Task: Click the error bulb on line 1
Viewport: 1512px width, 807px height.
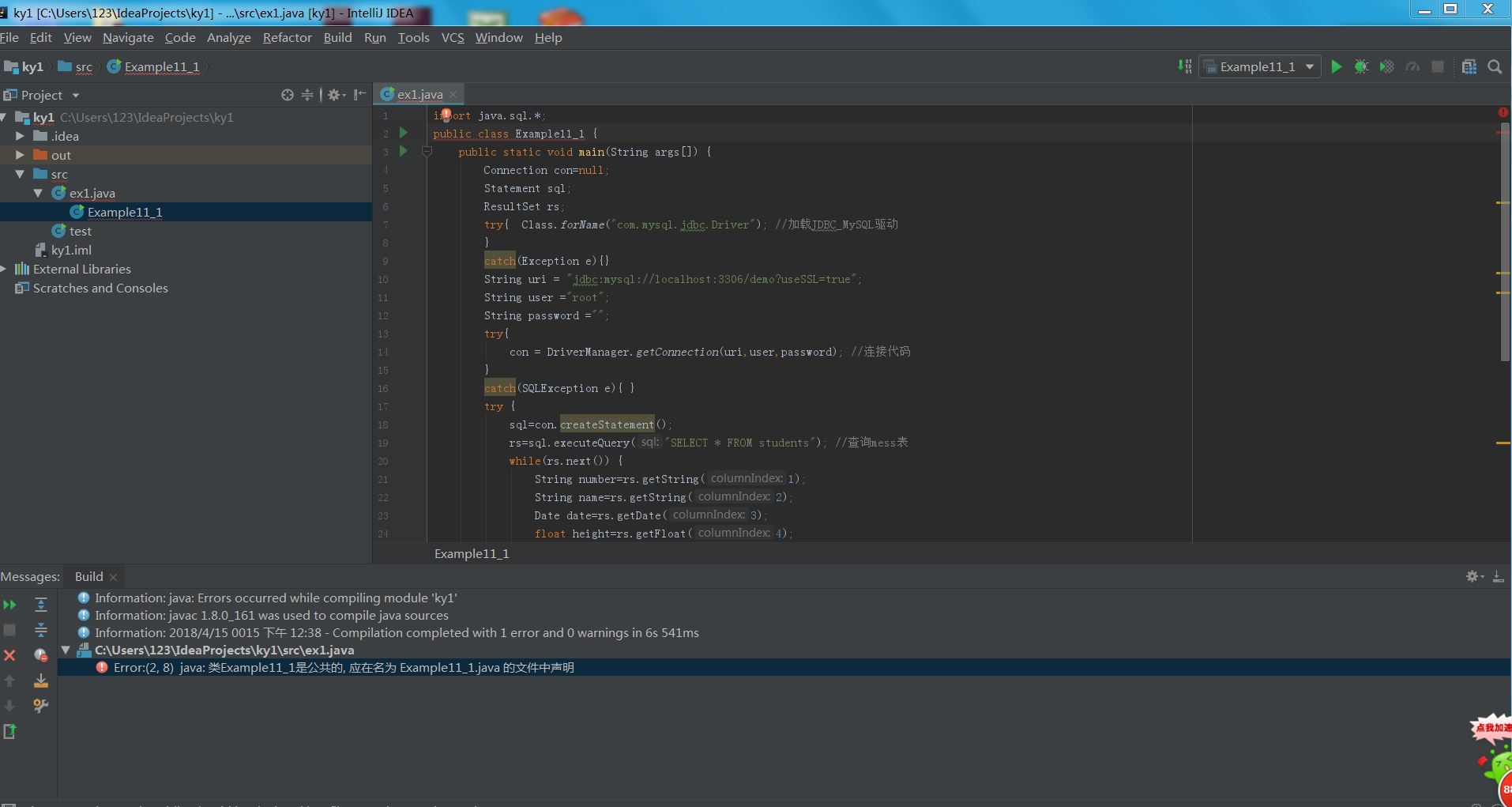Action: pos(446,115)
